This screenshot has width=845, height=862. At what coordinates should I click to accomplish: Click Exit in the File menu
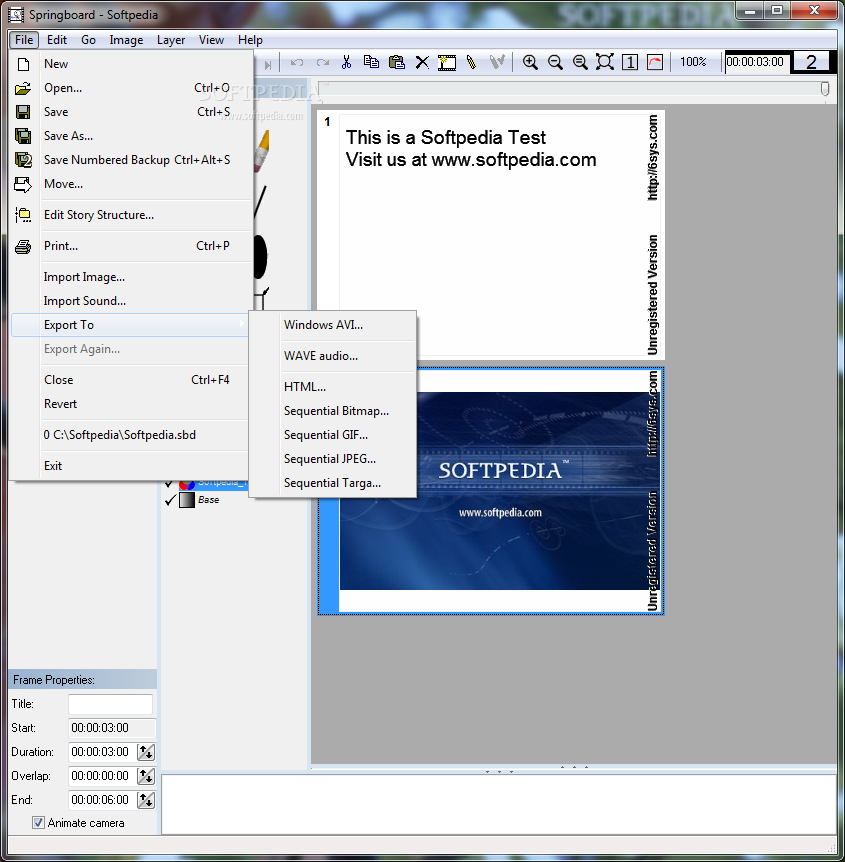tap(130, 466)
